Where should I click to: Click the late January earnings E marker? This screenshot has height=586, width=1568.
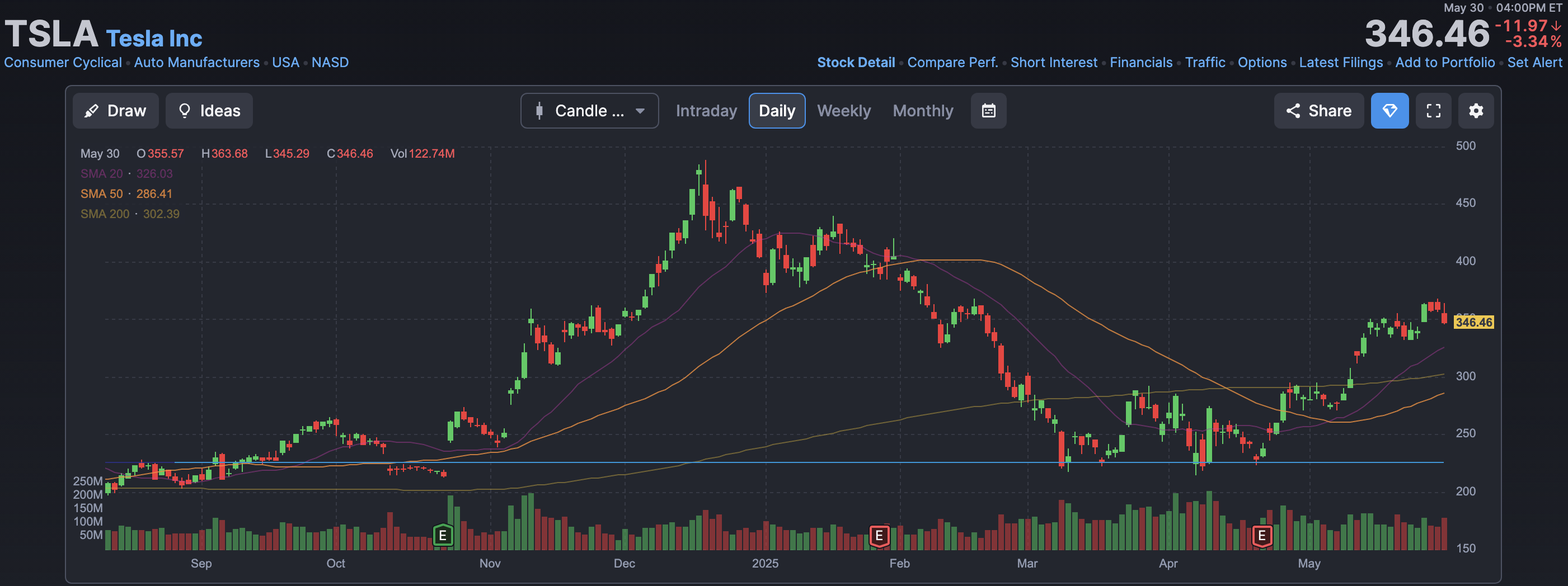879,536
